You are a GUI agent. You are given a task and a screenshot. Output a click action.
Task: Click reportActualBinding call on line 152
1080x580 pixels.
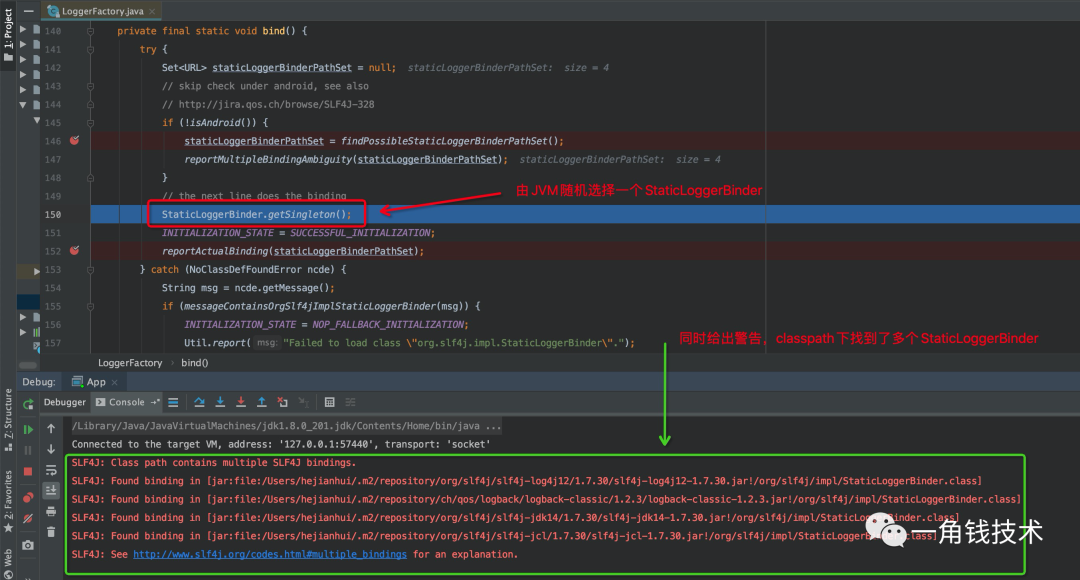(x=293, y=251)
